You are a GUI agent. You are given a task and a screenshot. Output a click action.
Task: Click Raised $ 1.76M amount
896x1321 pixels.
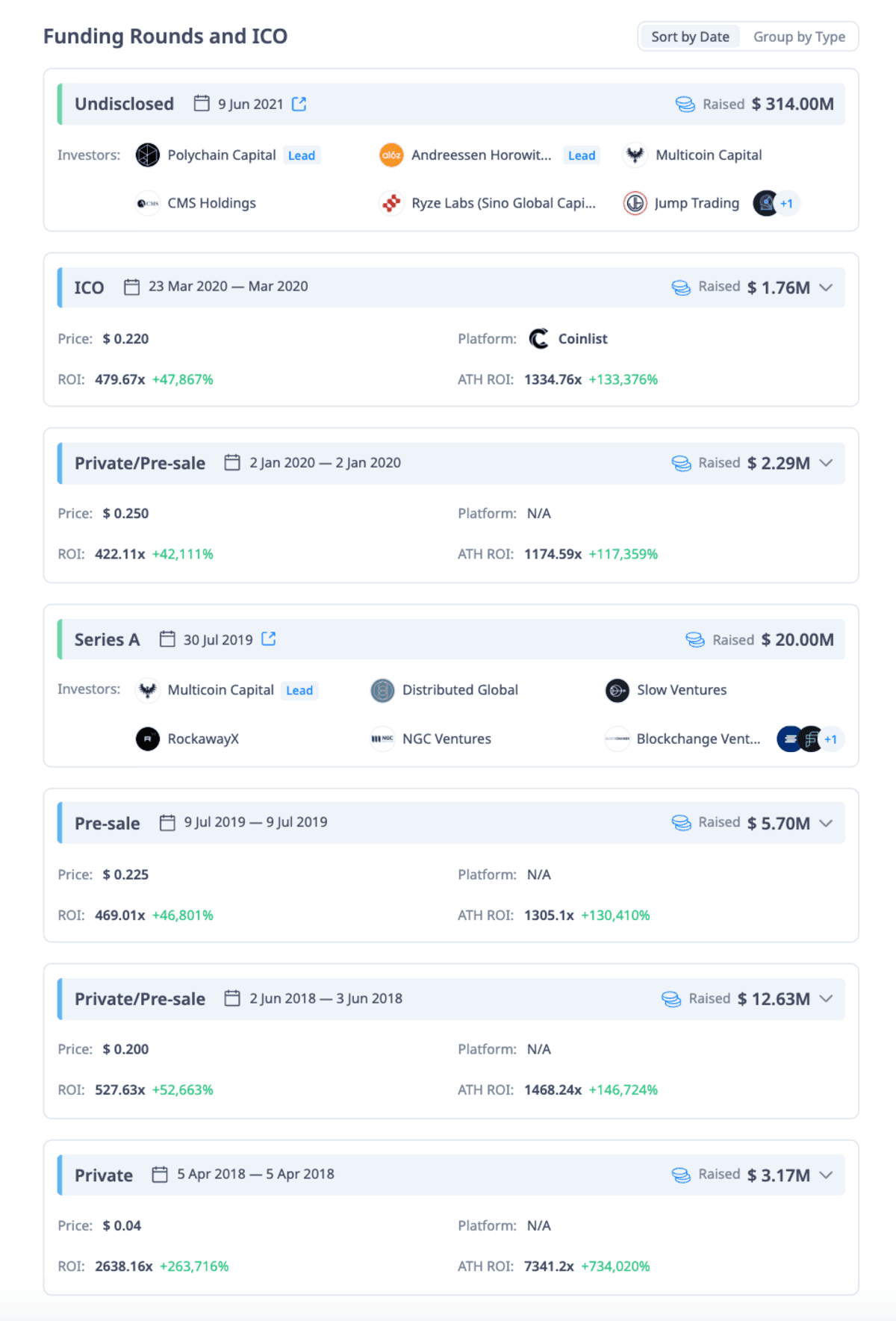(779, 287)
